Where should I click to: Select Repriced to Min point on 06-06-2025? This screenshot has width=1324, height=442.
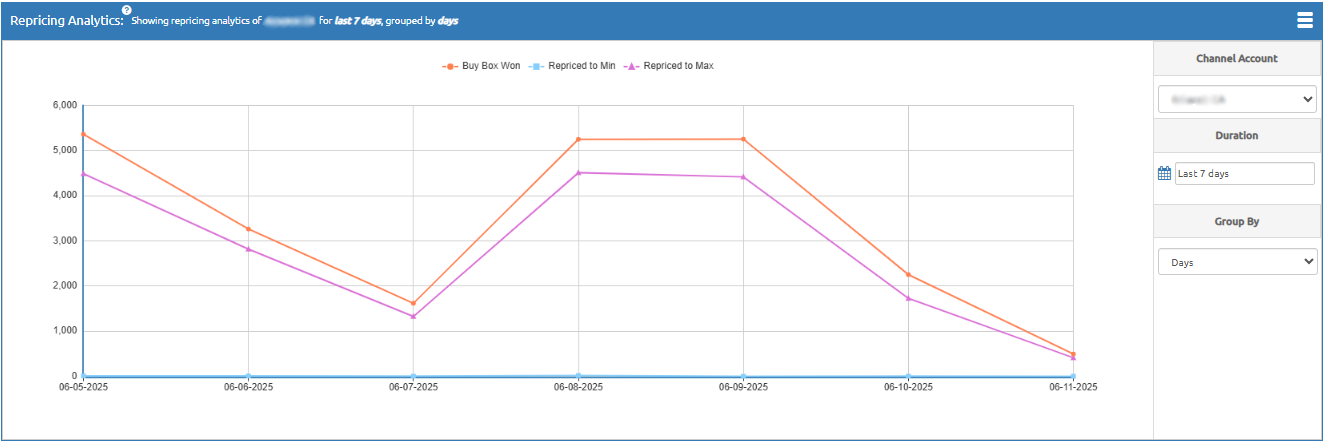tap(248, 376)
